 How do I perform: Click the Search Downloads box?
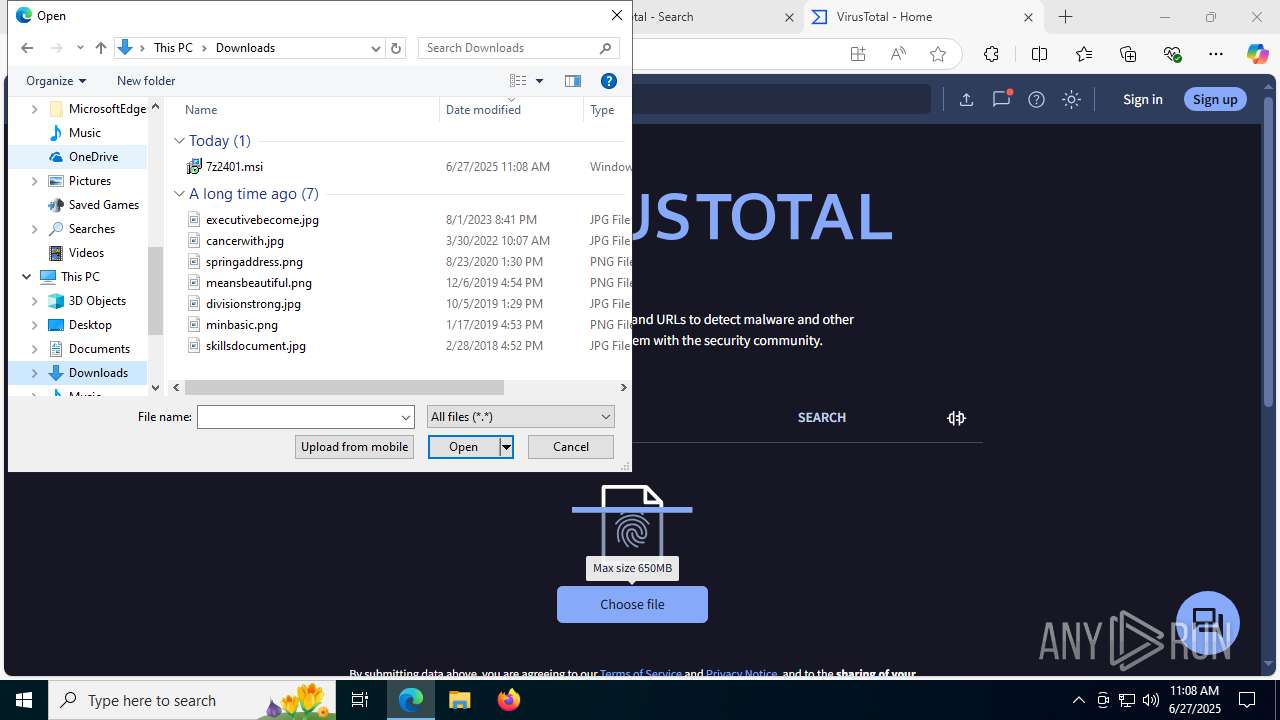(518, 48)
